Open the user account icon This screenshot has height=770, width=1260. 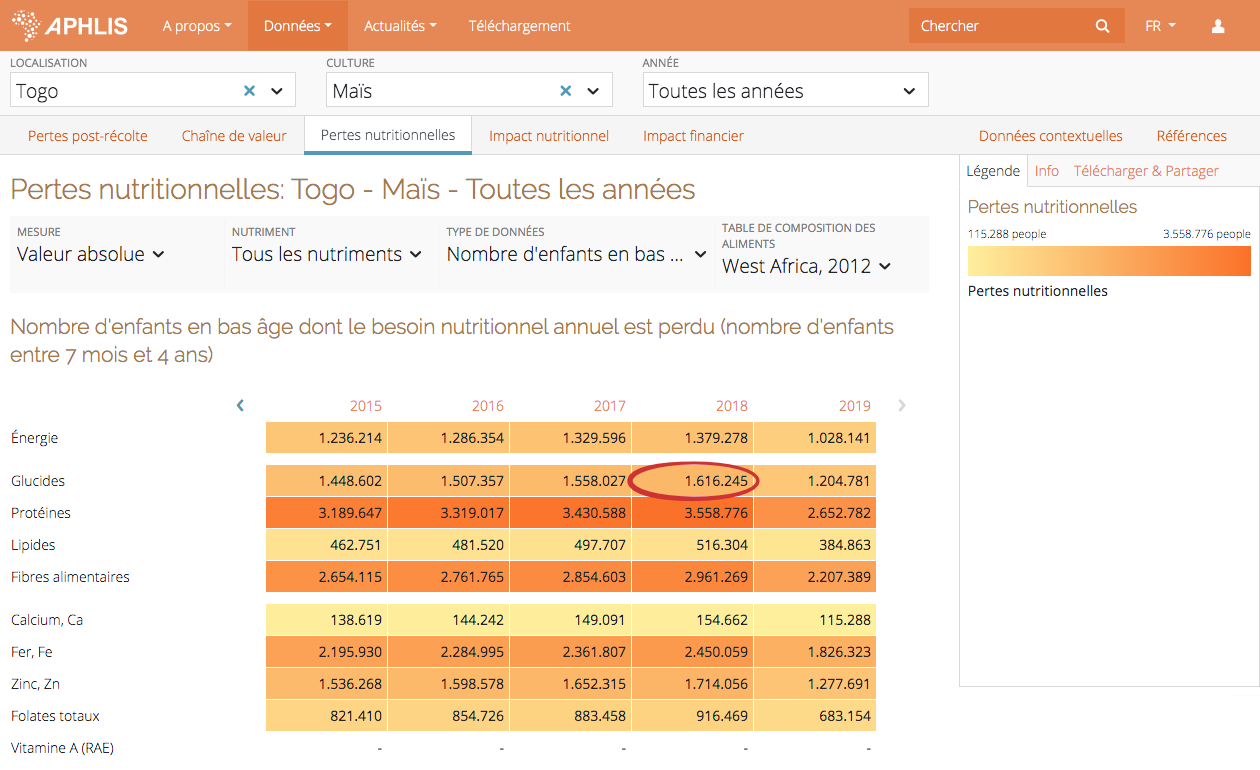pos(1217,26)
